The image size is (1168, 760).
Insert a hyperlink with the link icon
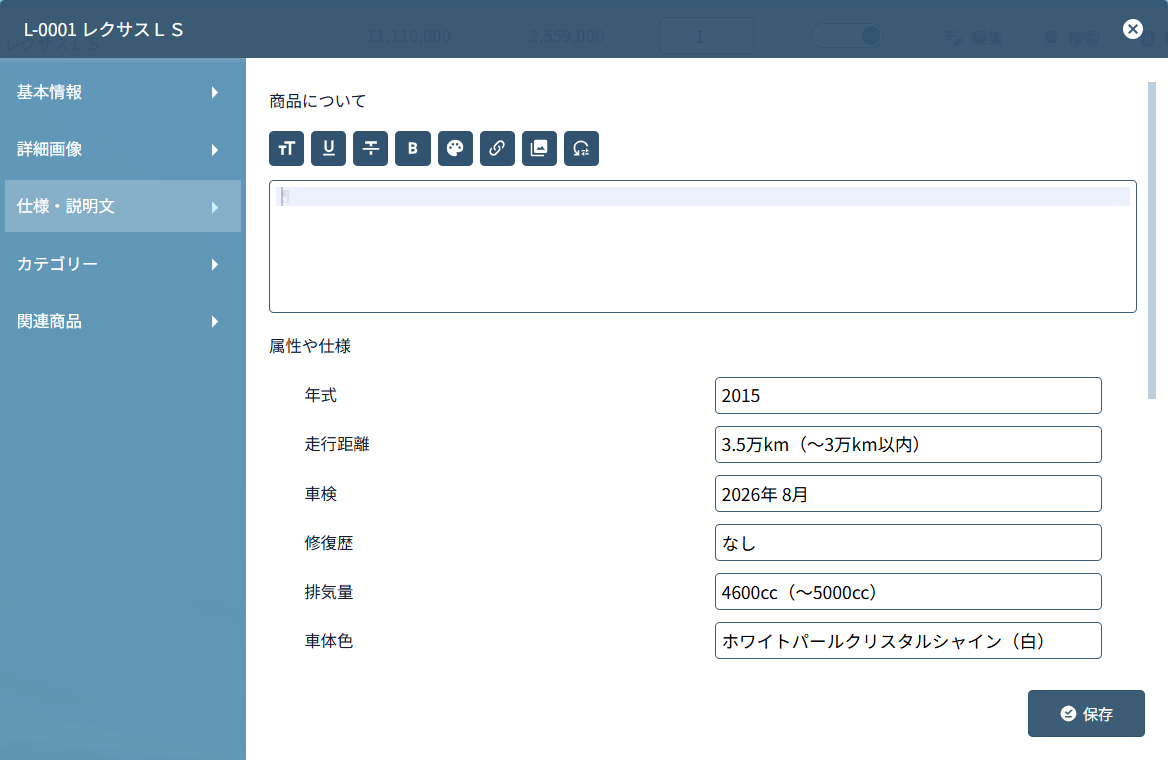pos(497,148)
